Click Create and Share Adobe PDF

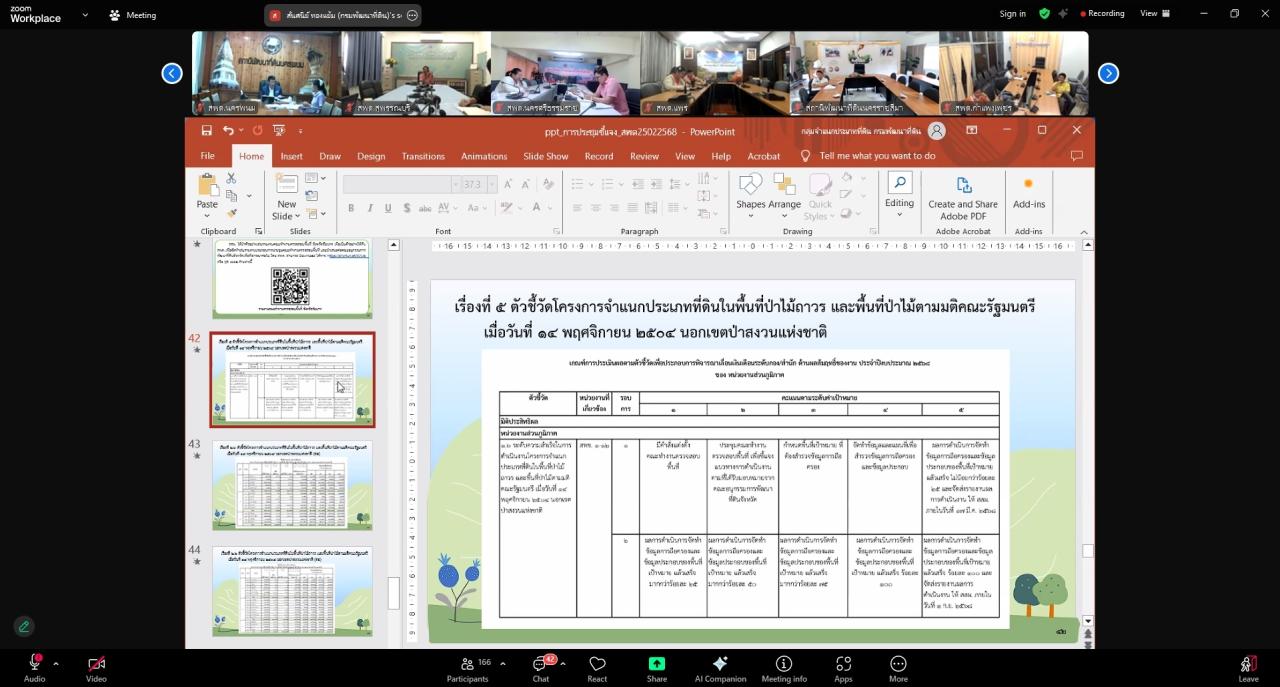pyautogui.click(x=963, y=196)
